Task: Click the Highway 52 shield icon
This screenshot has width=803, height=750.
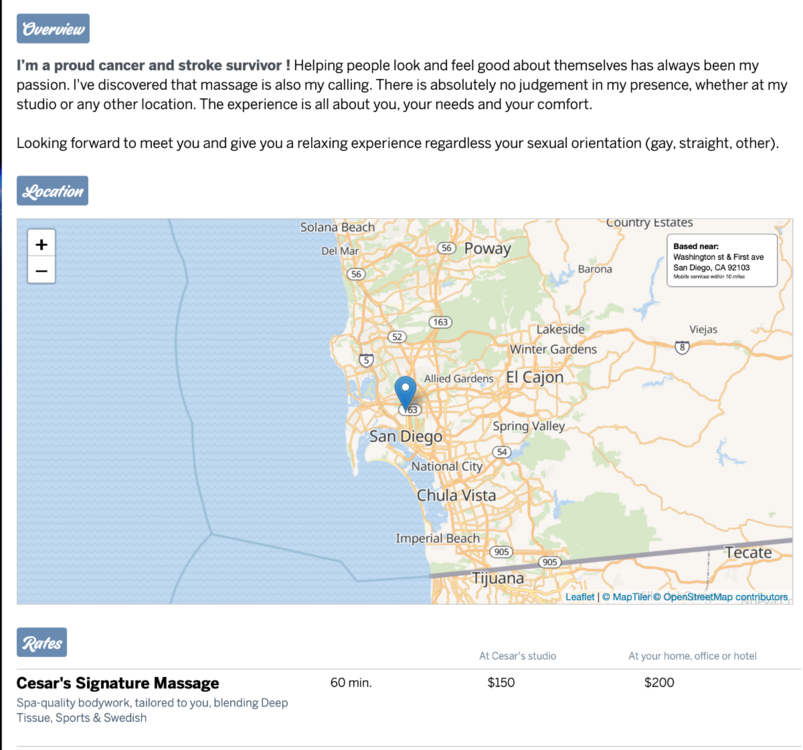Action: 397,337
